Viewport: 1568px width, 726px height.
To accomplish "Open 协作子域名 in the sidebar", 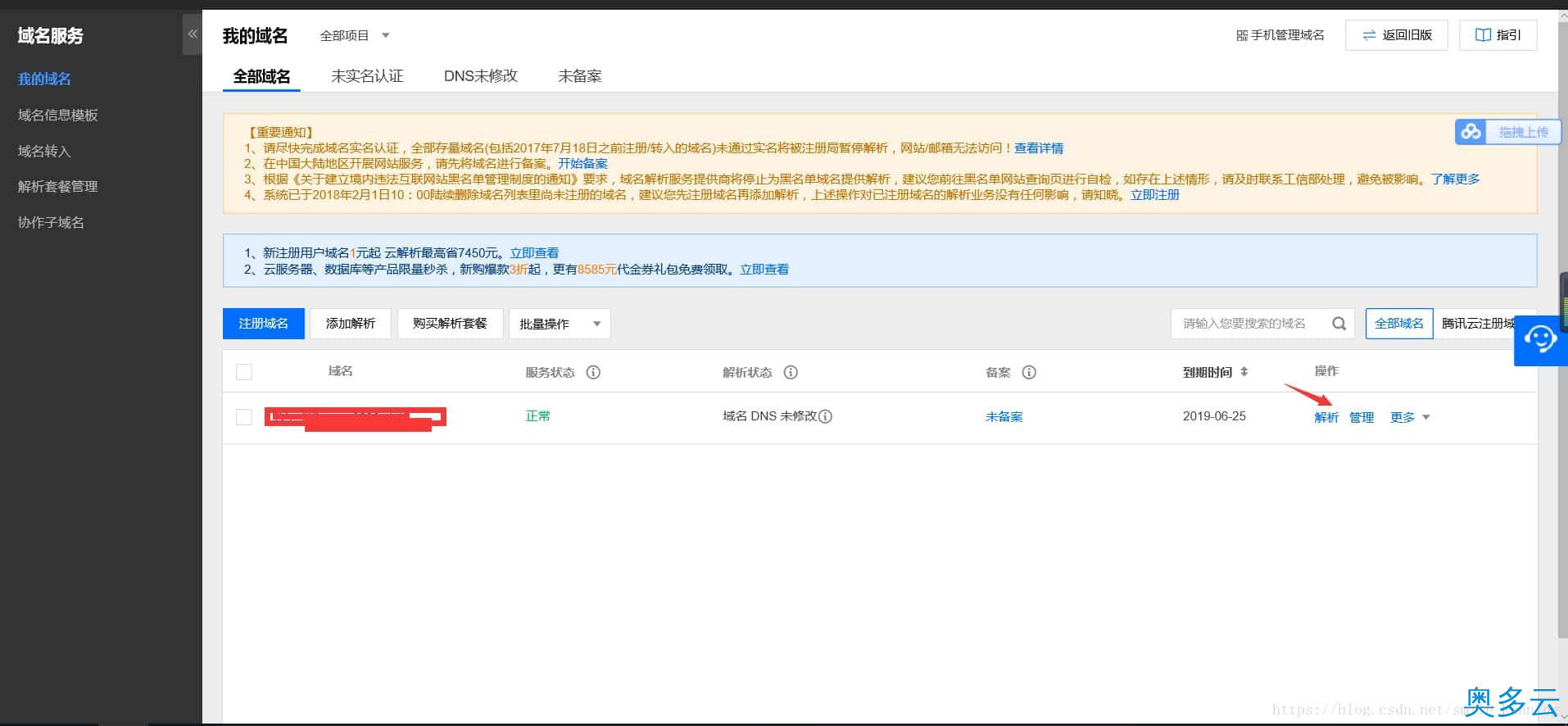I will coord(51,222).
